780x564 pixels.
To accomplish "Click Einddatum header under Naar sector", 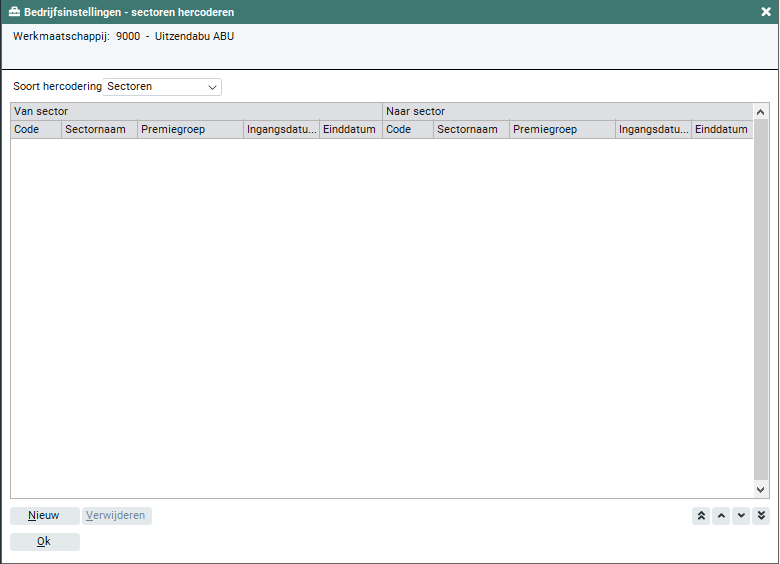I will 722,130.
